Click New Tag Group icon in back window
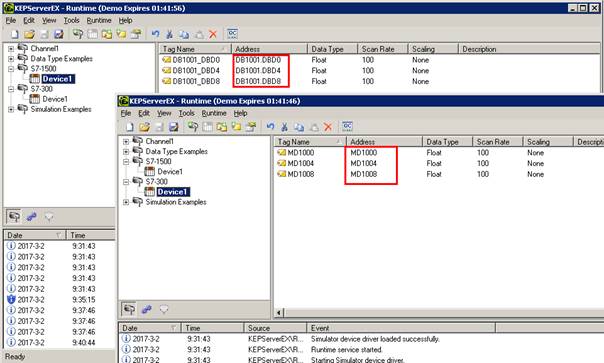The height and width of the screenshot is (363, 604). (107, 34)
